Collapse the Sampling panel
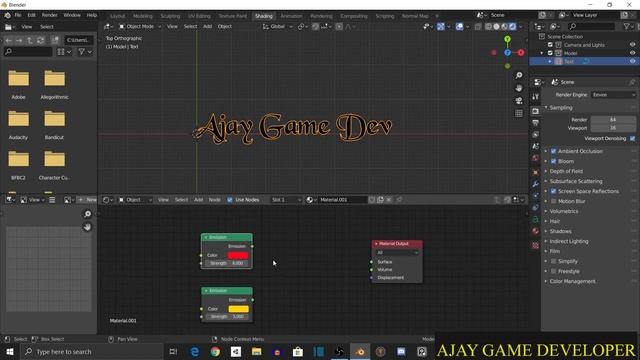Screen dimensions: 640x360 pyautogui.click(x=560, y=108)
